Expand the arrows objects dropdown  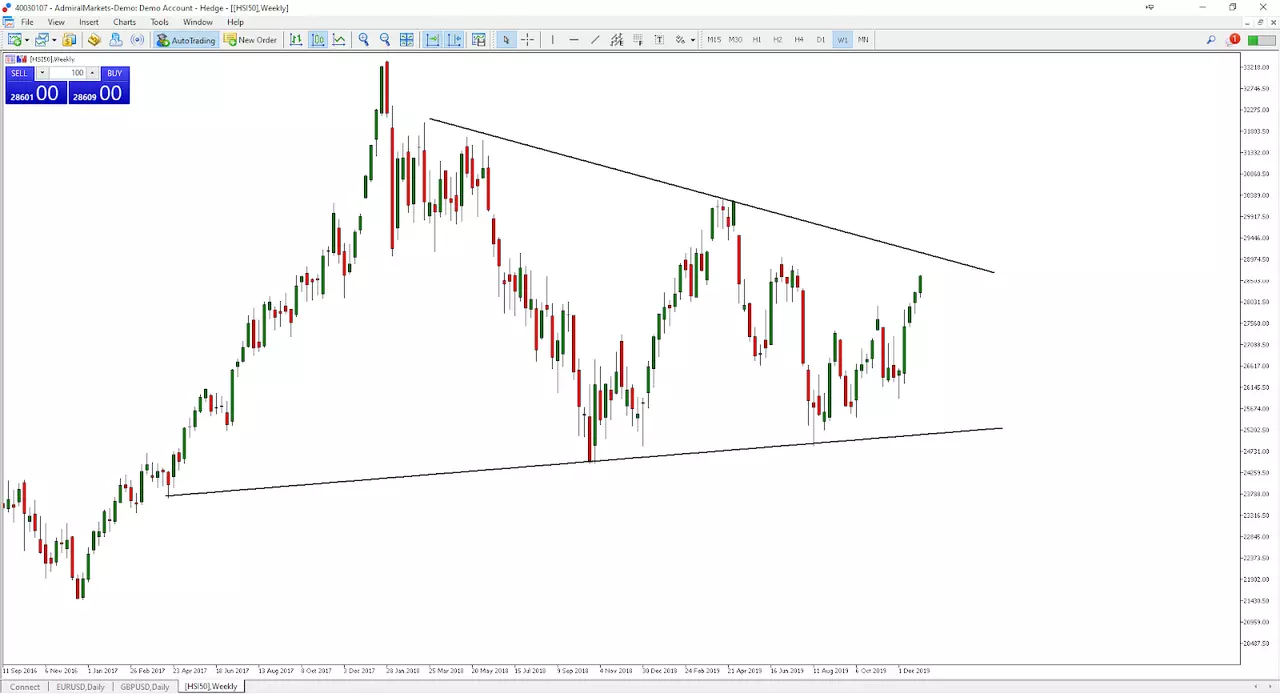[x=692, y=40]
